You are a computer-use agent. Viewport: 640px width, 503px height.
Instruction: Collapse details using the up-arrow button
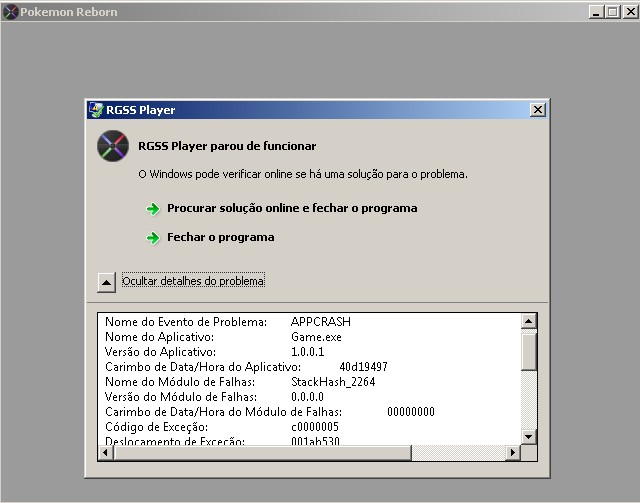(107, 282)
